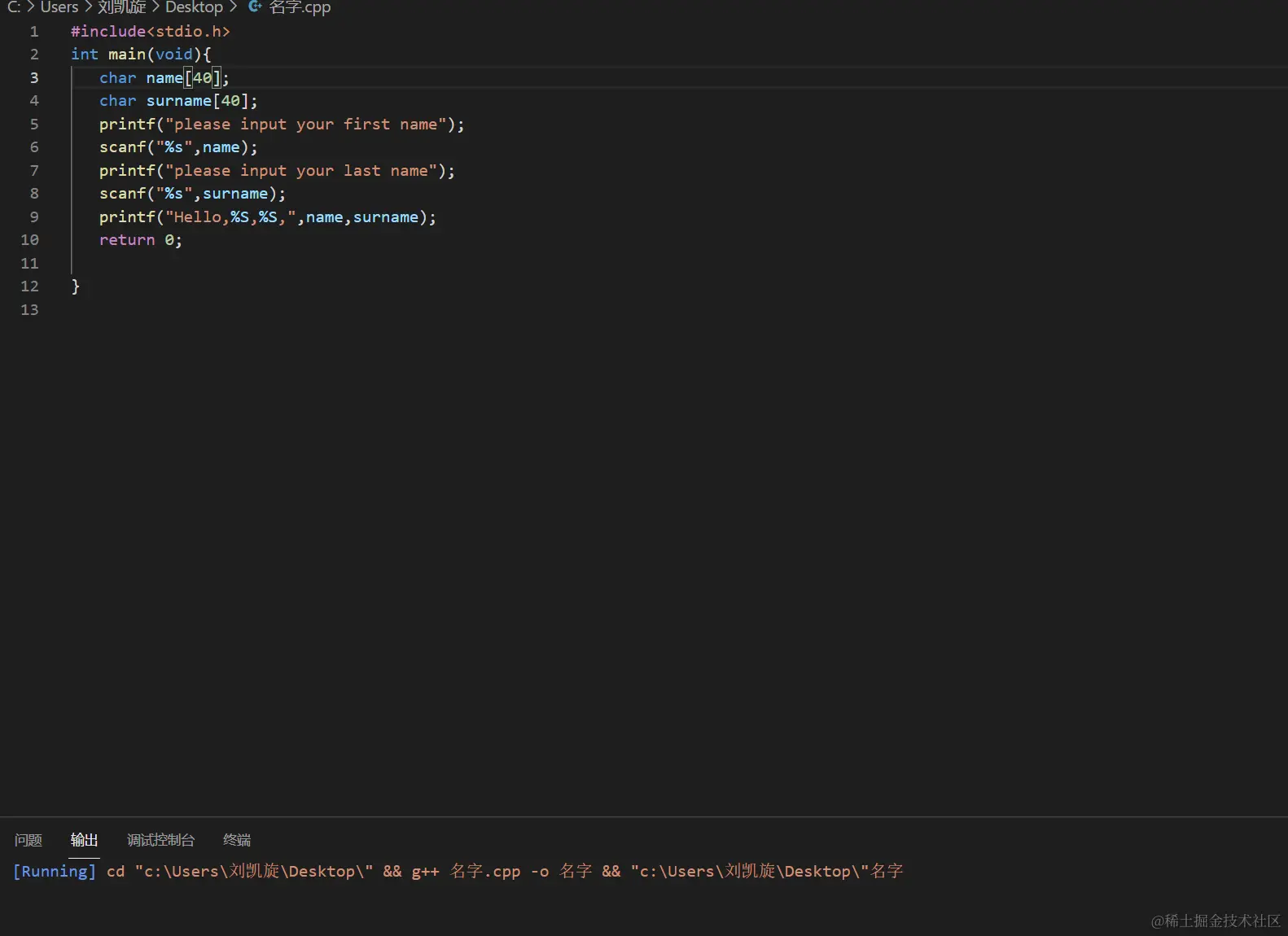Click the printf "Hello,%S,%S," line
This screenshot has width=1288, height=936.
tap(268, 217)
